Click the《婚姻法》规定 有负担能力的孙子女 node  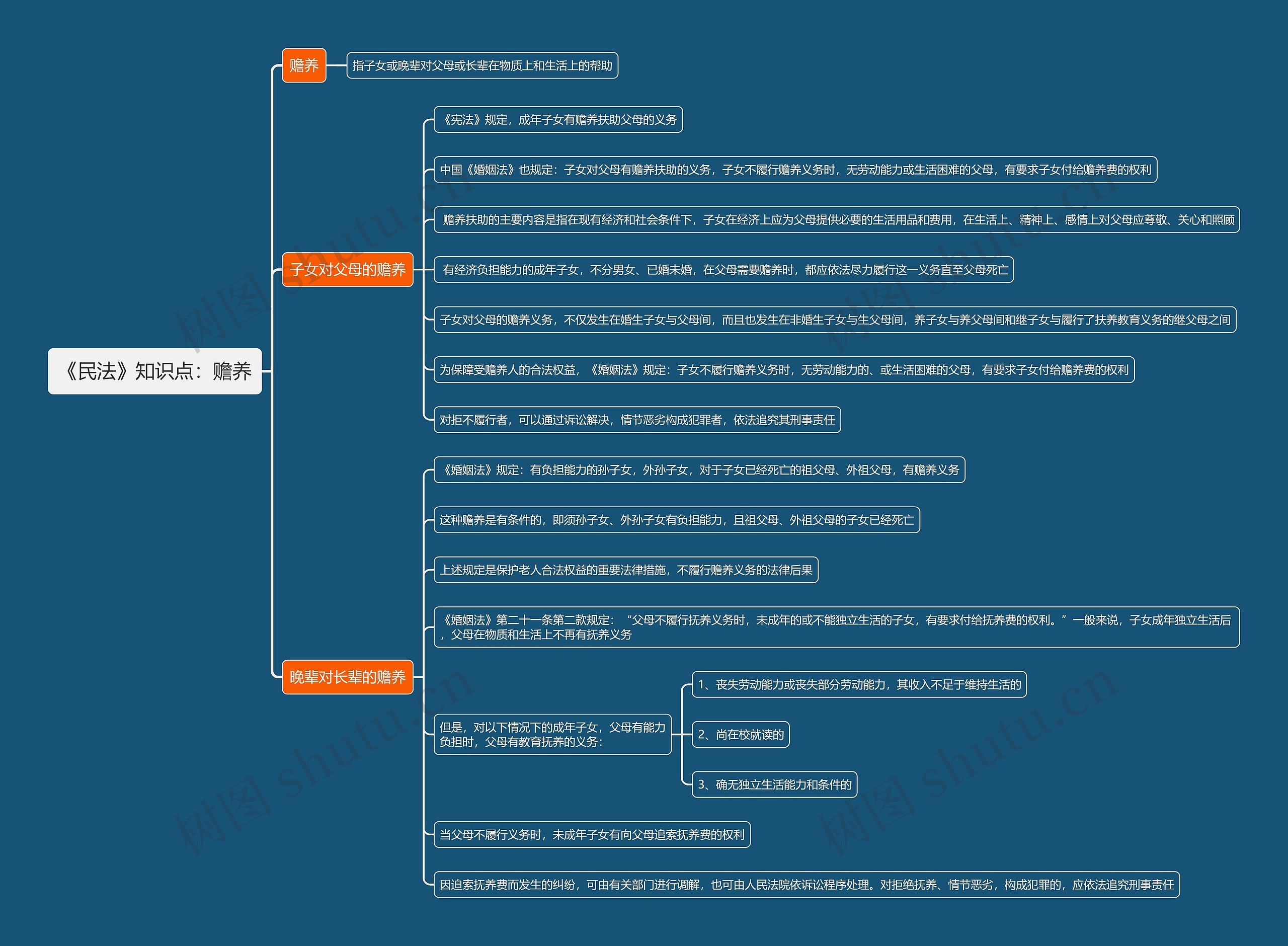(x=698, y=469)
